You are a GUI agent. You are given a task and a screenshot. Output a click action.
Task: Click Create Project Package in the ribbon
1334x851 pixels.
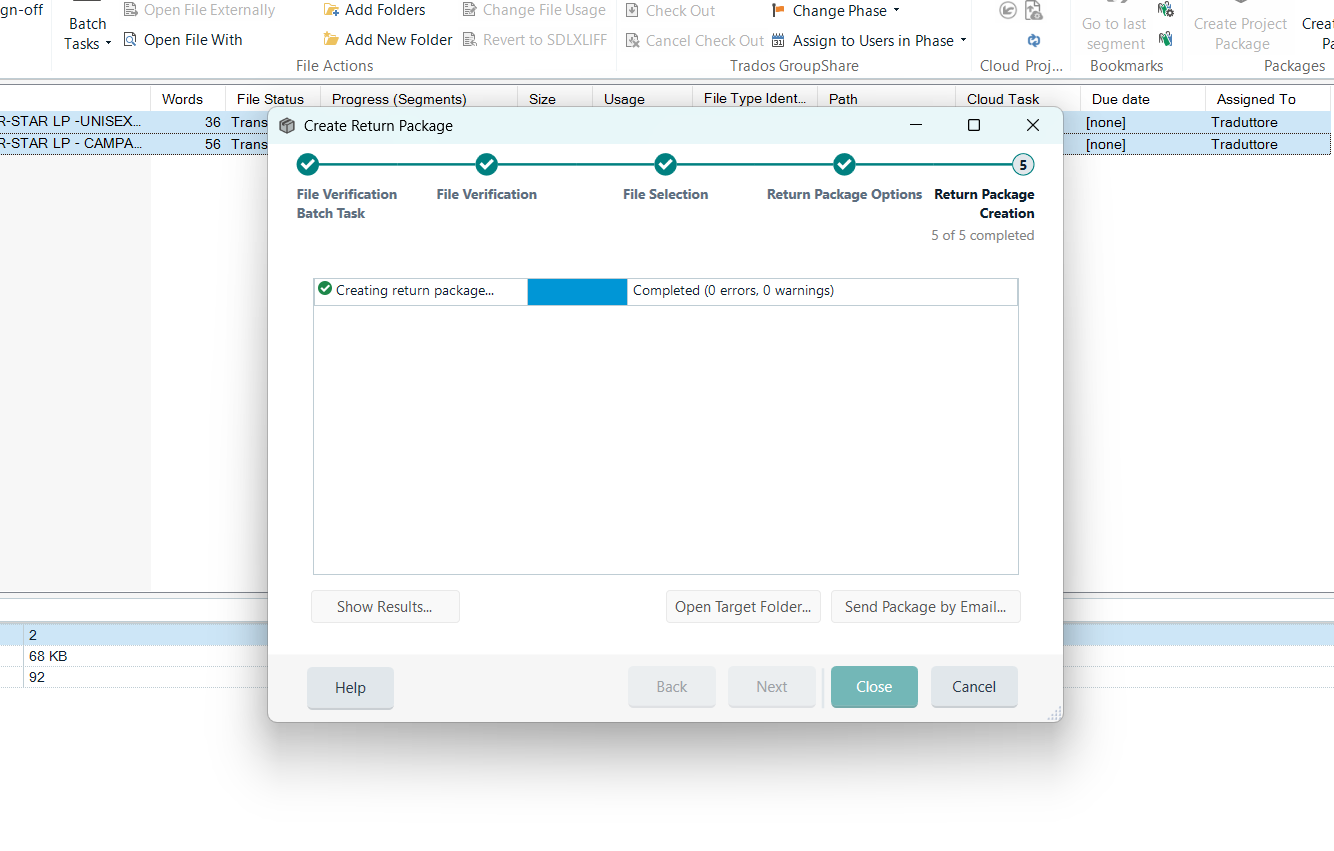pos(1241,28)
